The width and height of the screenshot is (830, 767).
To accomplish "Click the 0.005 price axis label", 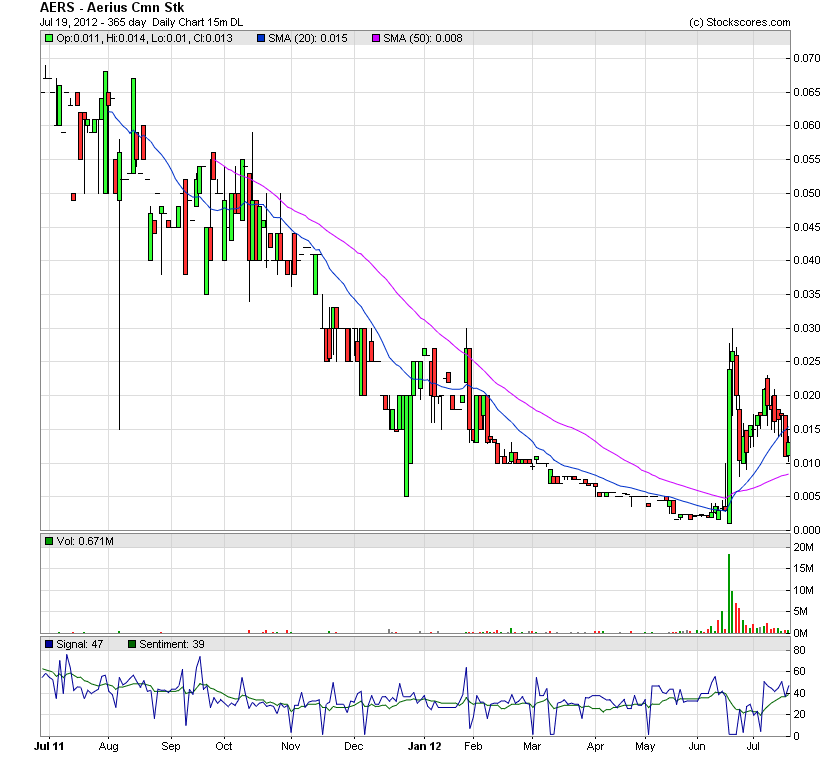I will [x=807, y=497].
